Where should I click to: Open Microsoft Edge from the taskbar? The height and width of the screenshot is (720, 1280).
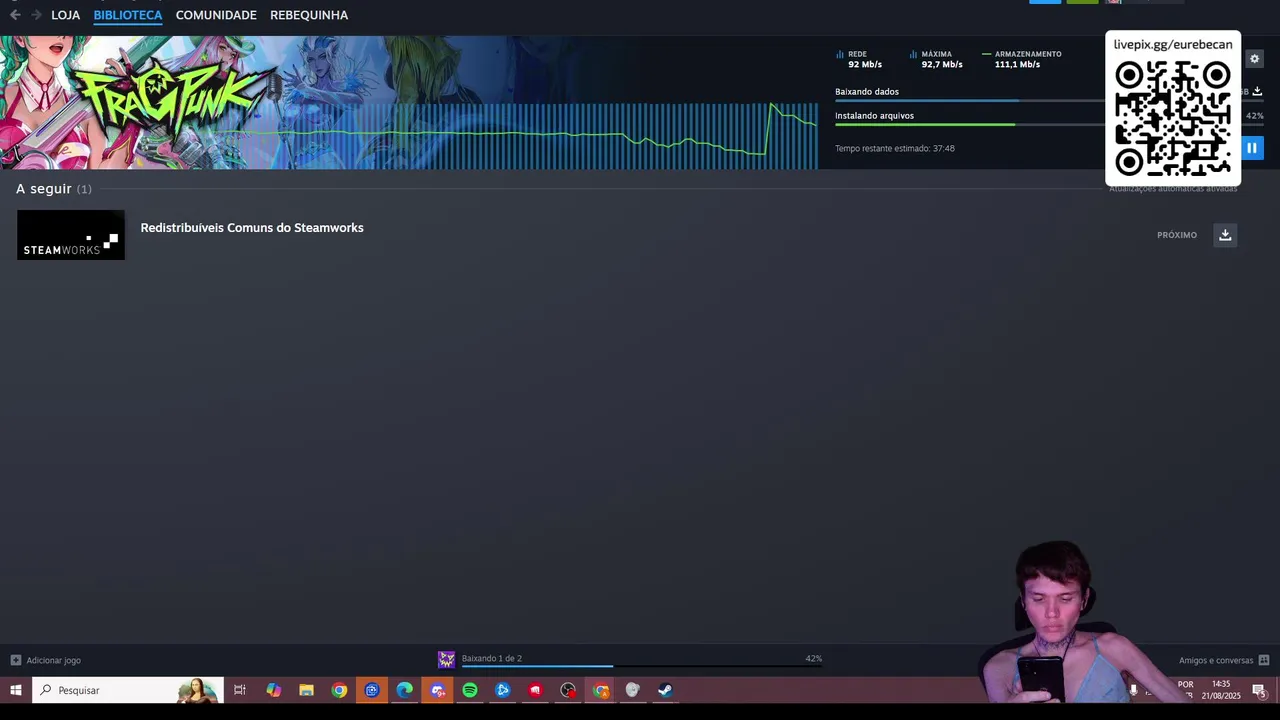(404, 690)
